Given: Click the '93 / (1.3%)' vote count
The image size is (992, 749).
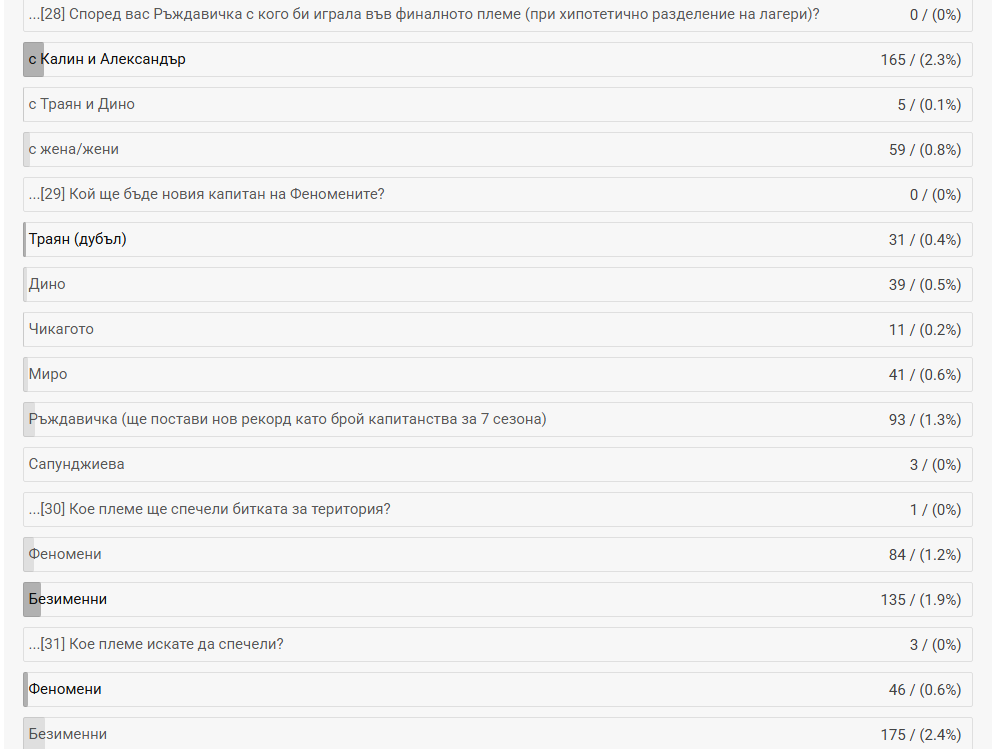Looking at the screenshot, I should click(x=924, y=420).
